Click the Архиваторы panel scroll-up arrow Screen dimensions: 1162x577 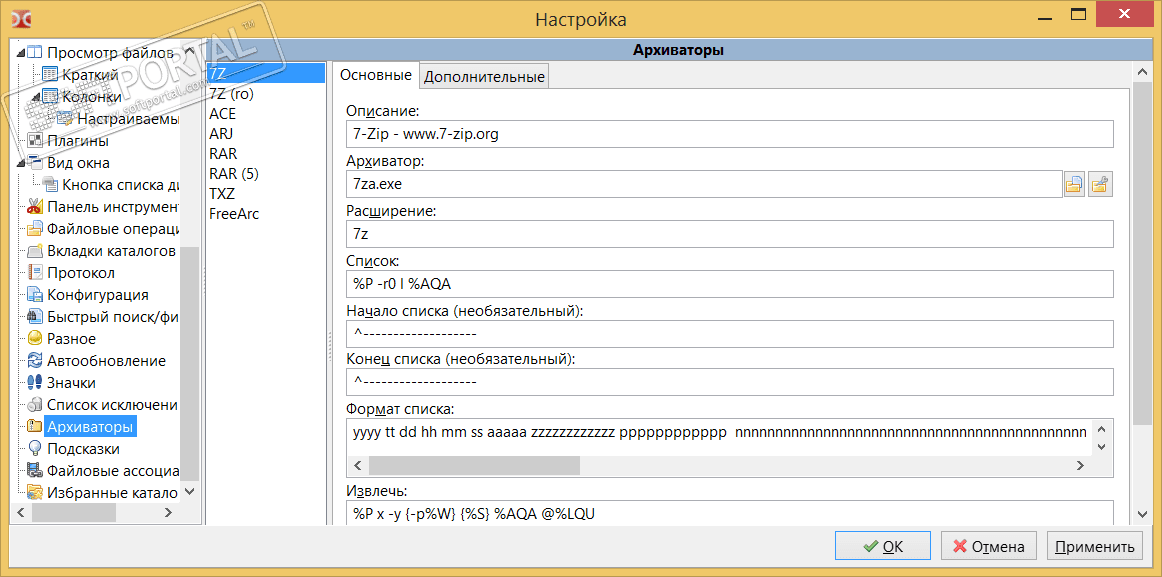1141,72
